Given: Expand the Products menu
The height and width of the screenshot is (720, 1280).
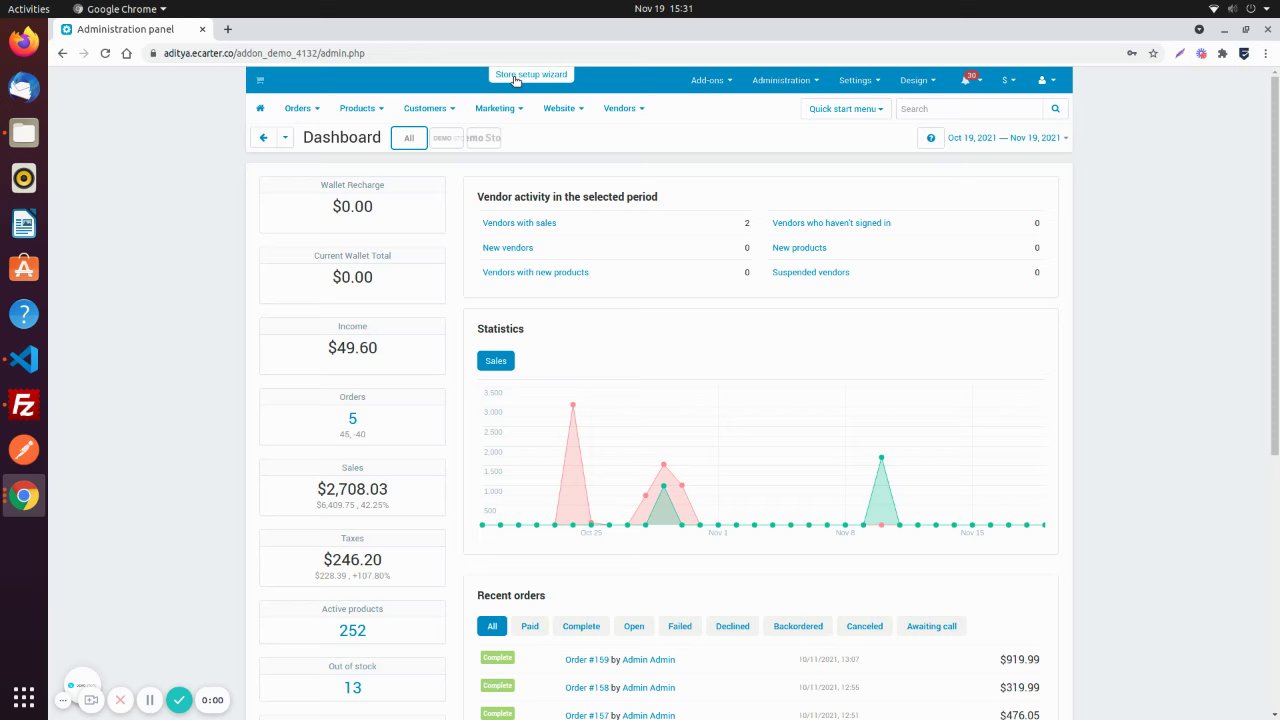Looking at the screenshot, I should click(x=362, y=108).
